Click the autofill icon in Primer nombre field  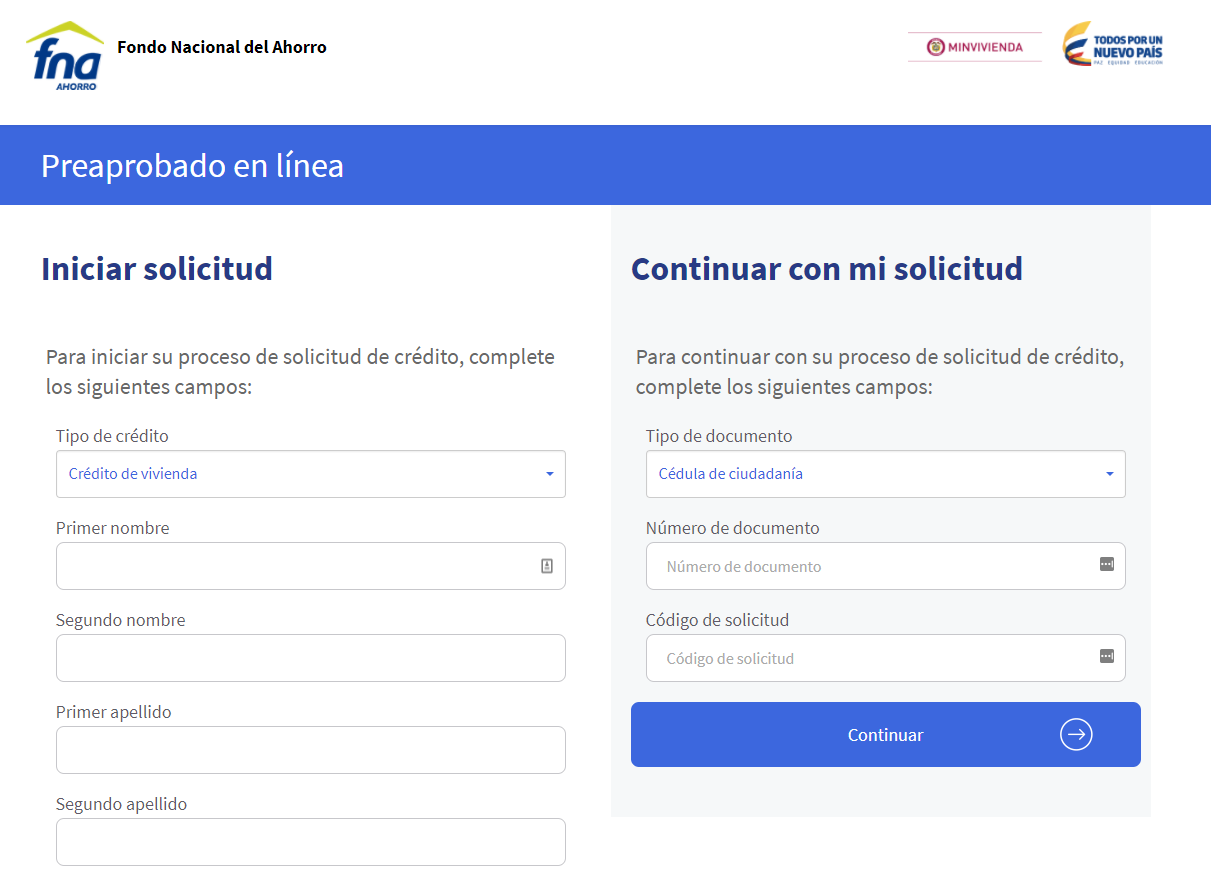pos(547,566)
